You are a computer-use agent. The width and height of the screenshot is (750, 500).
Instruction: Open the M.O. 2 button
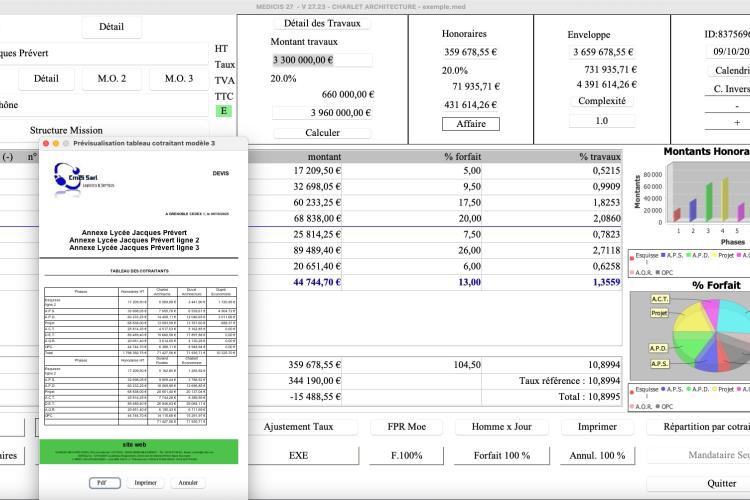[x=112, y=79]
